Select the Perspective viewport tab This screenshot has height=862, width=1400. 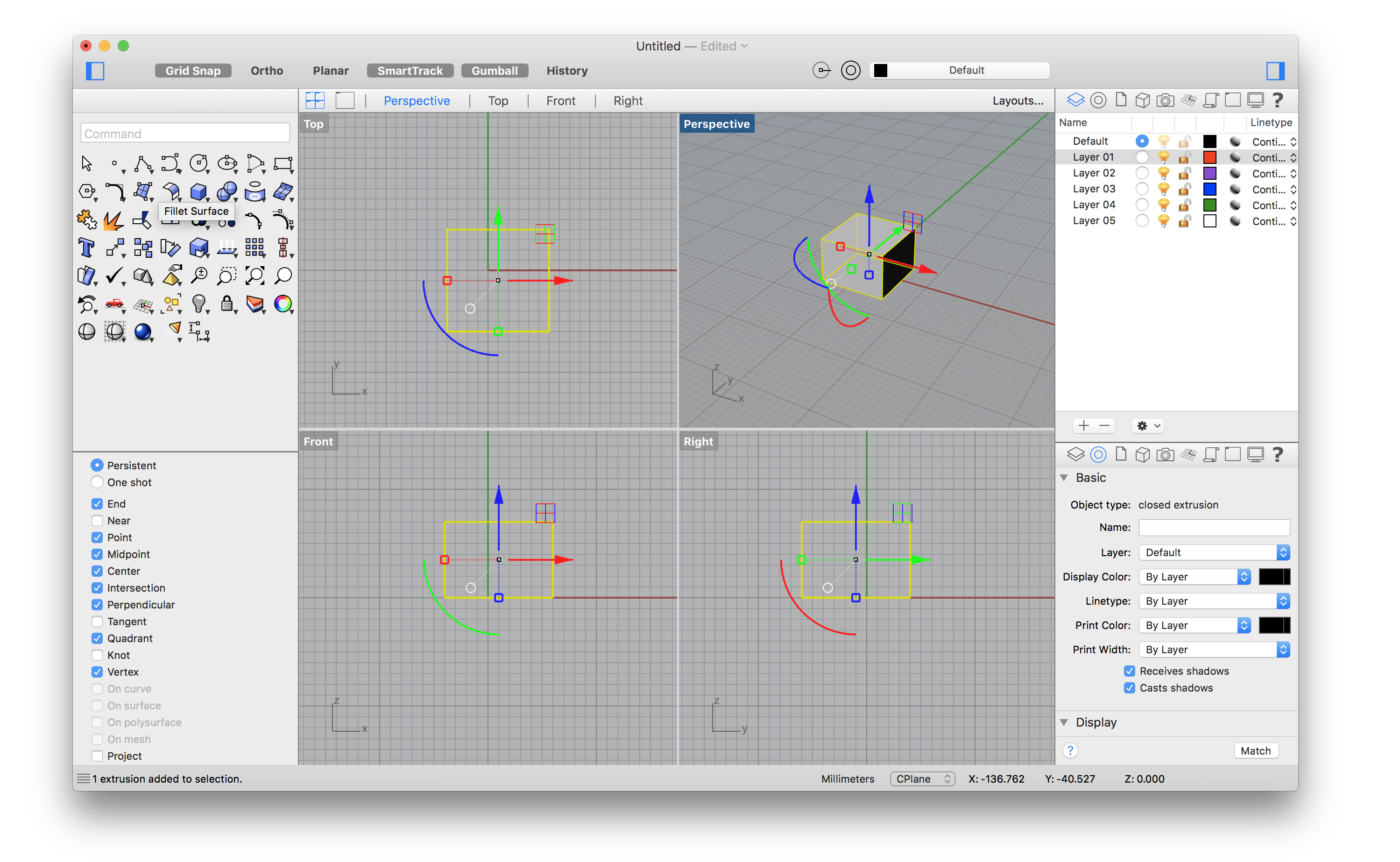[x=417, y=100]
